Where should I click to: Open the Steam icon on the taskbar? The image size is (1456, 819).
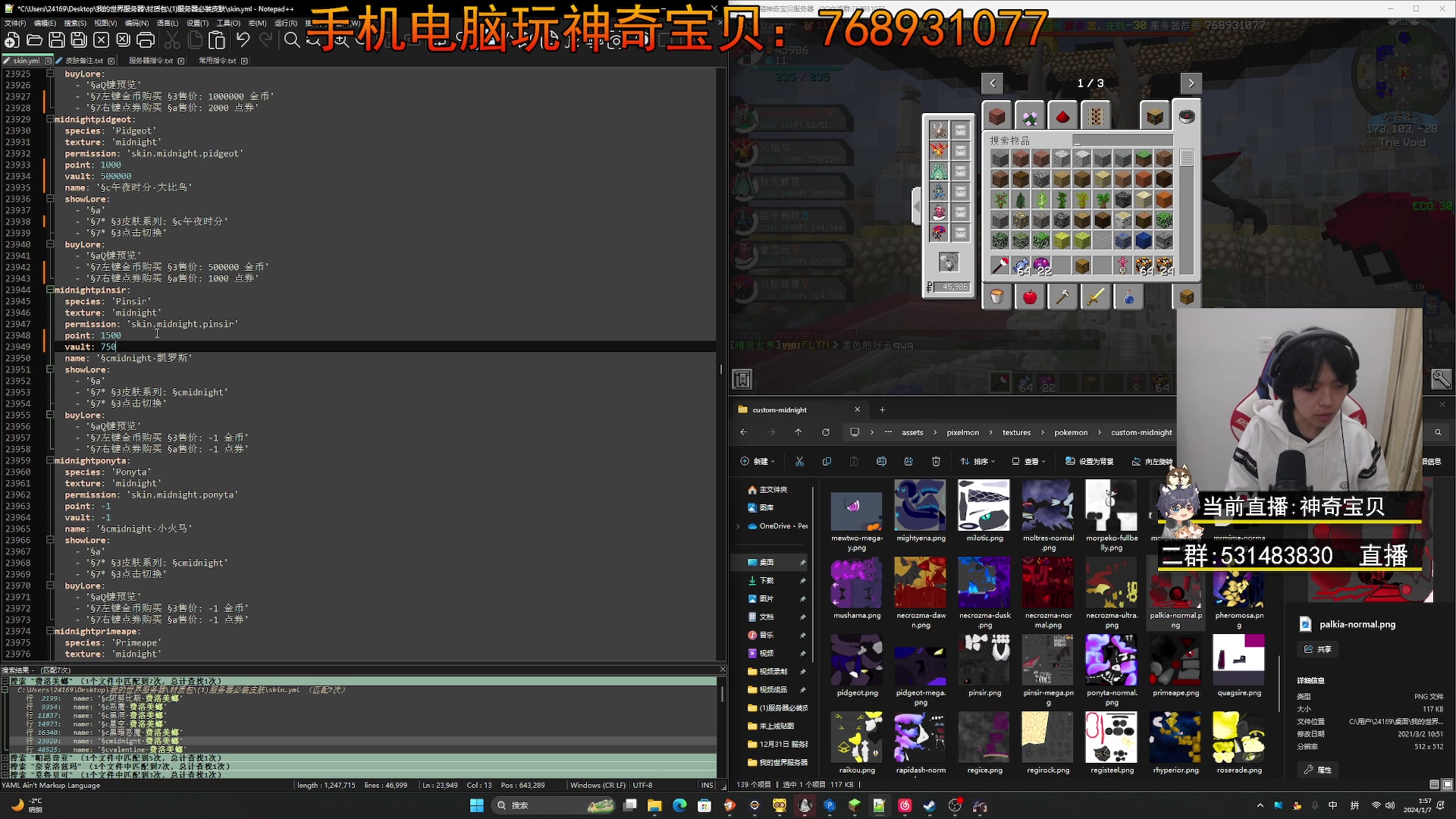(930, 805)
